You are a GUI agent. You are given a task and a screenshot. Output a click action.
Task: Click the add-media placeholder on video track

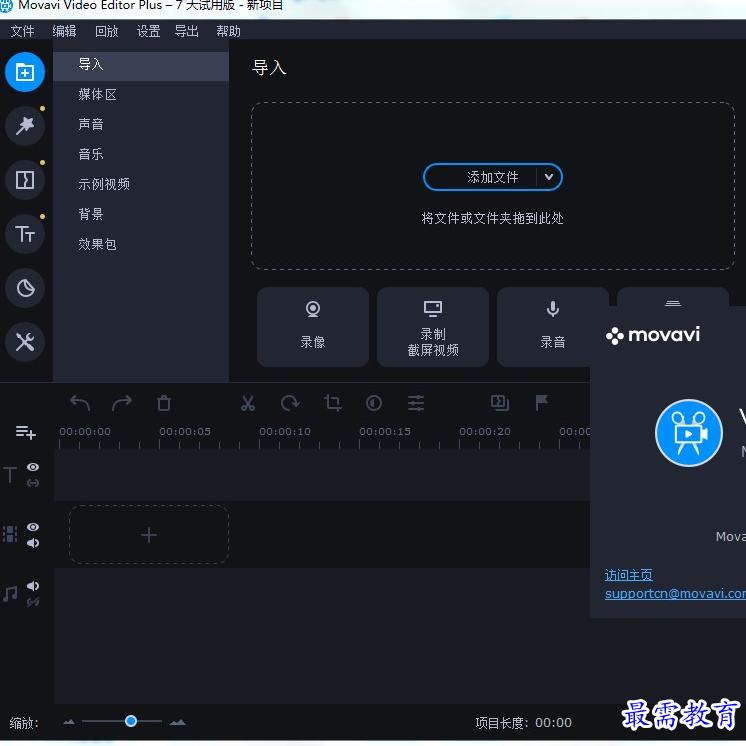click(x=149, y=535)
